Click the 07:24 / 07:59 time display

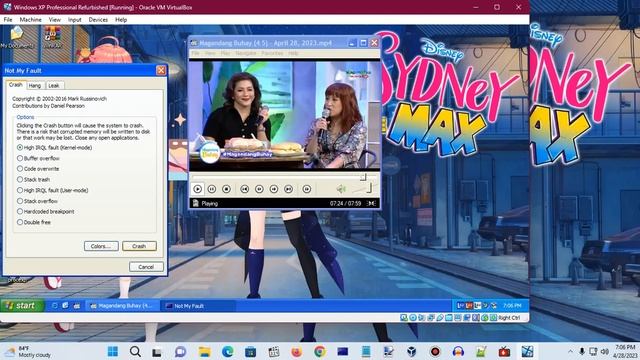tap(345, 203)
